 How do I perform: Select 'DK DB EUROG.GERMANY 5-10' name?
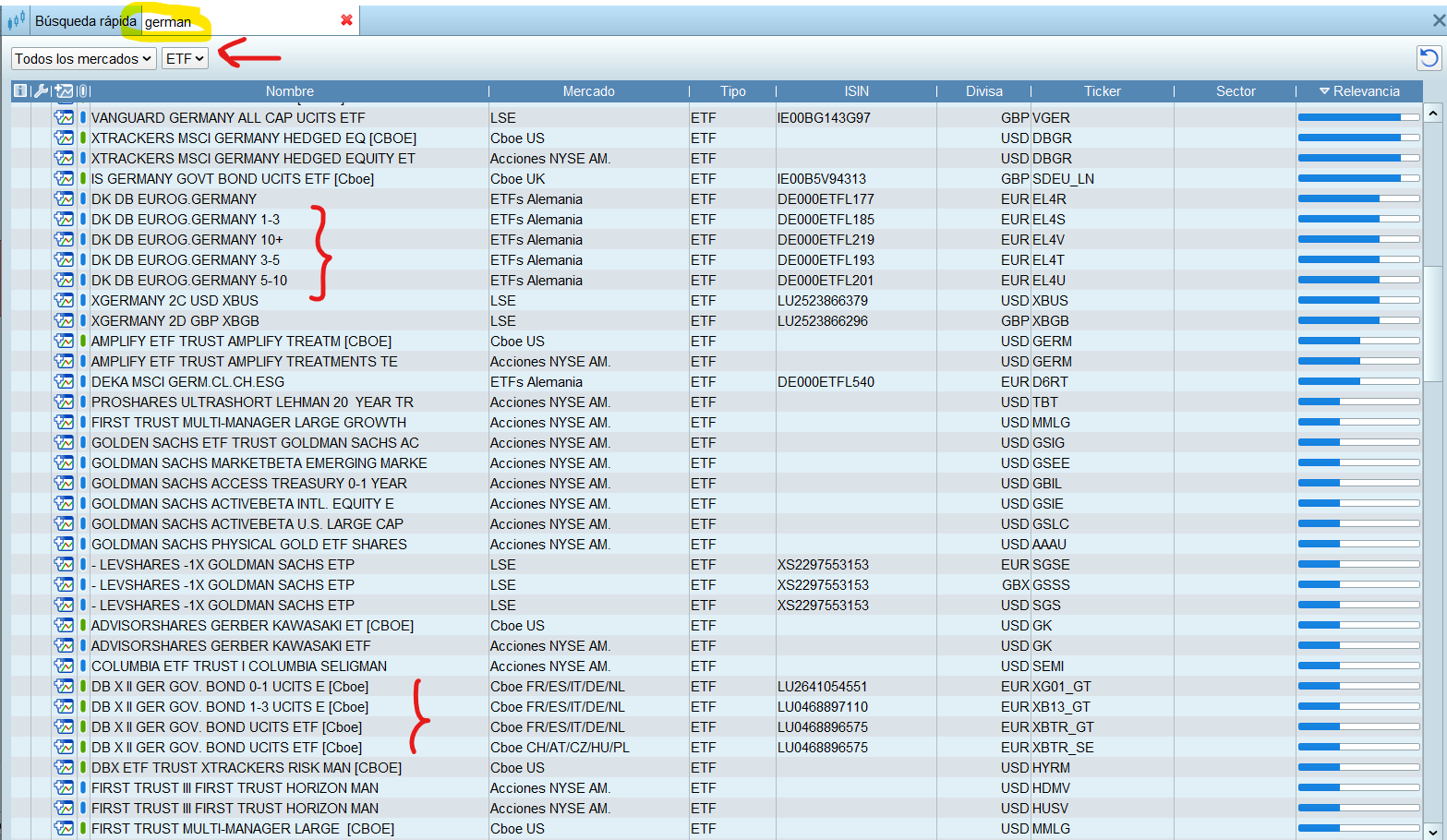pyautogui.click(x=189, y=280)
